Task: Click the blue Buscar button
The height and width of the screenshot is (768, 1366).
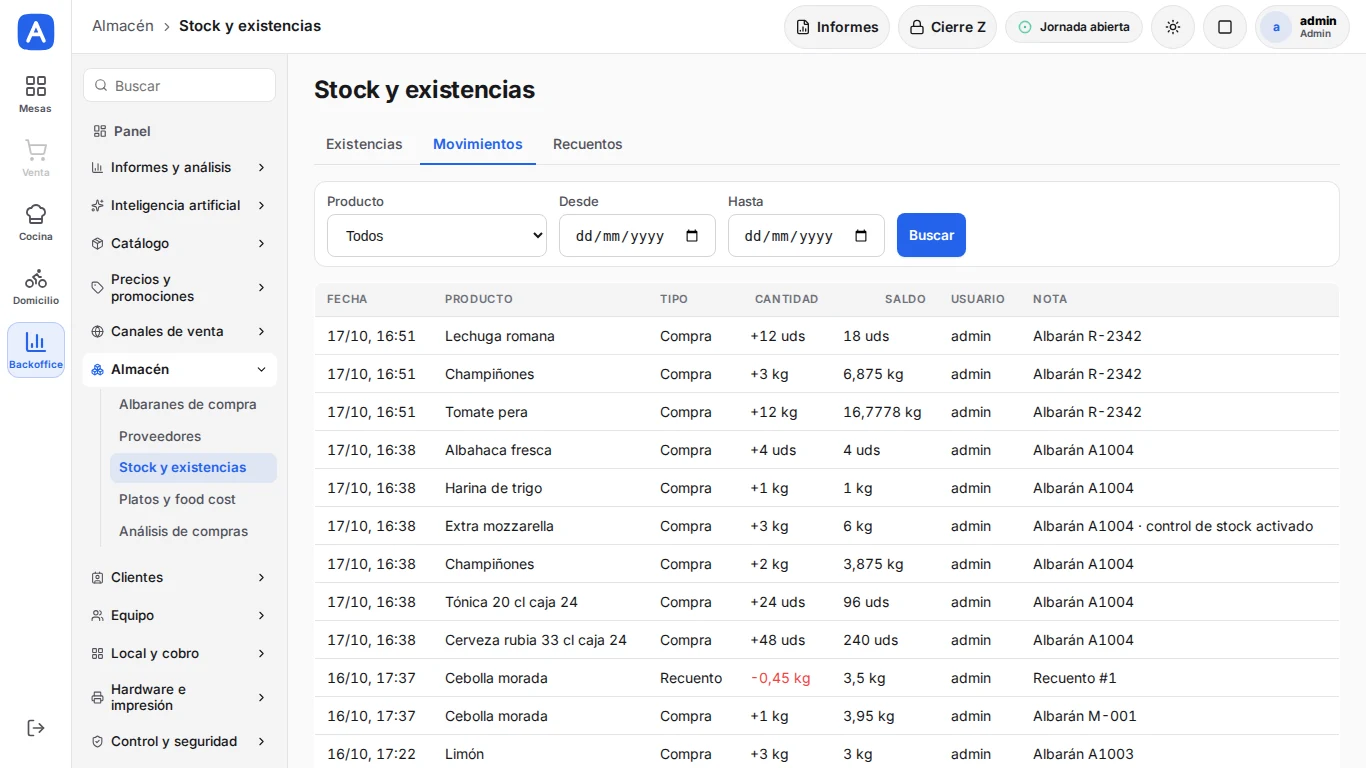Action: (931, 235)
